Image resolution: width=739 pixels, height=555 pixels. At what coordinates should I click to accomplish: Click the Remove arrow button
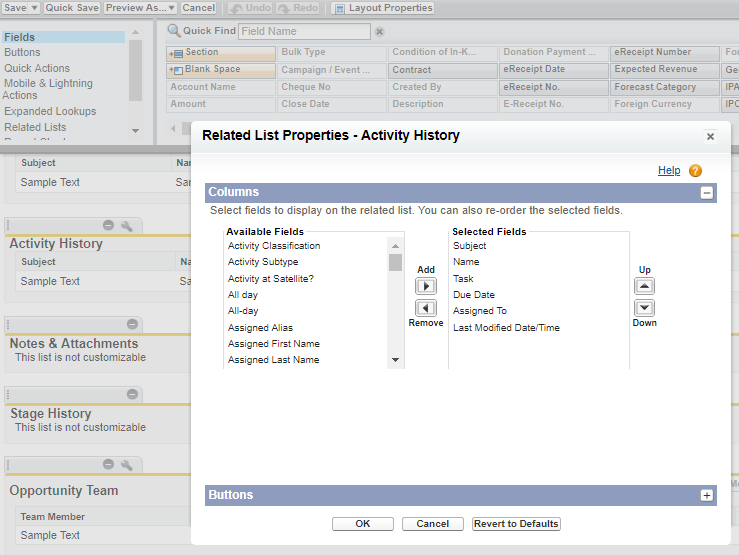tap(426, 308)
